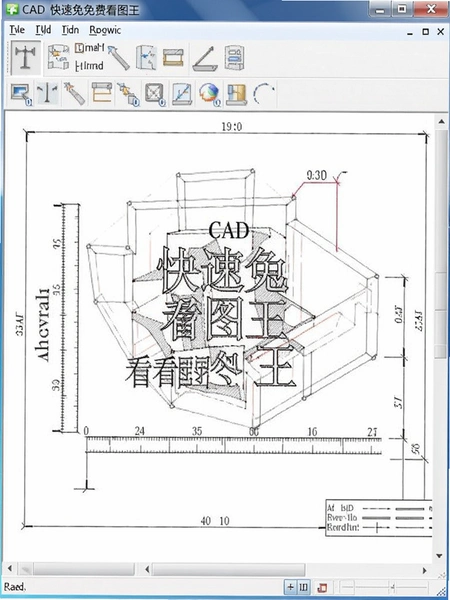Restore the inner document window
The image size is (450, 600).
point(426,32)
